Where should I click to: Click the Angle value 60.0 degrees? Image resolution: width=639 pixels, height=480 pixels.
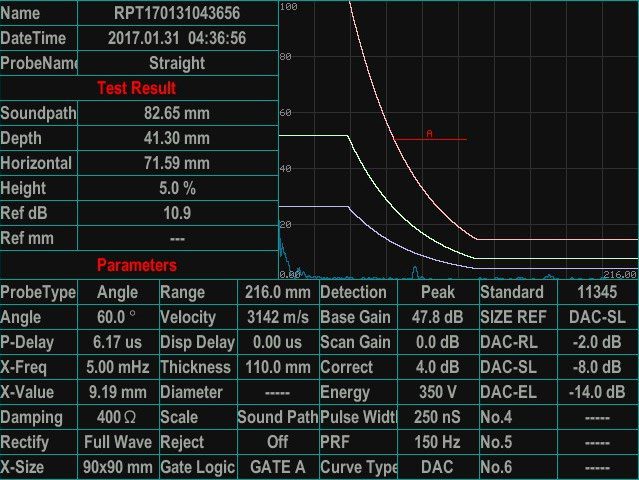point(118,317)
